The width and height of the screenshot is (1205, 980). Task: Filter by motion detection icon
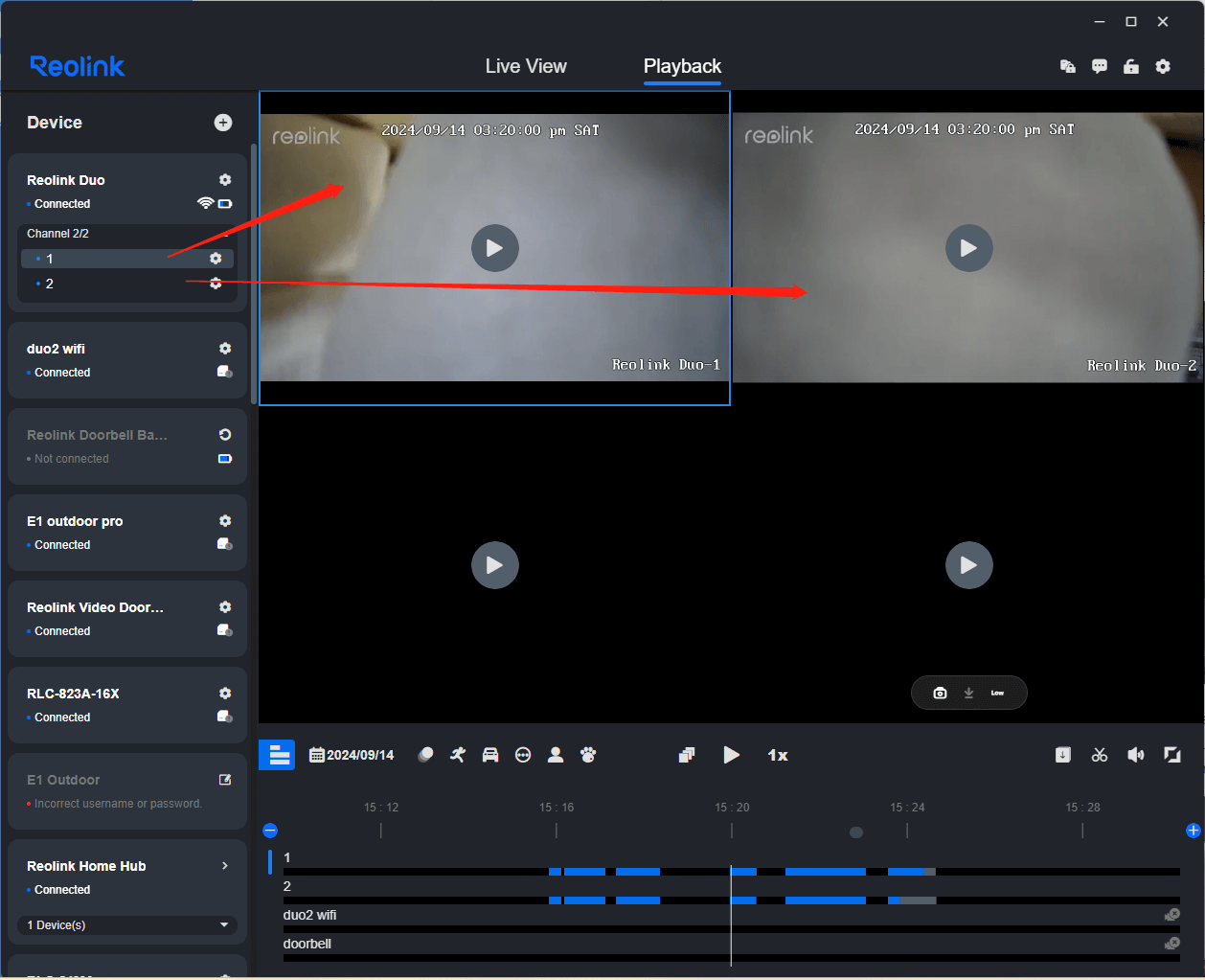coord(425,755)
